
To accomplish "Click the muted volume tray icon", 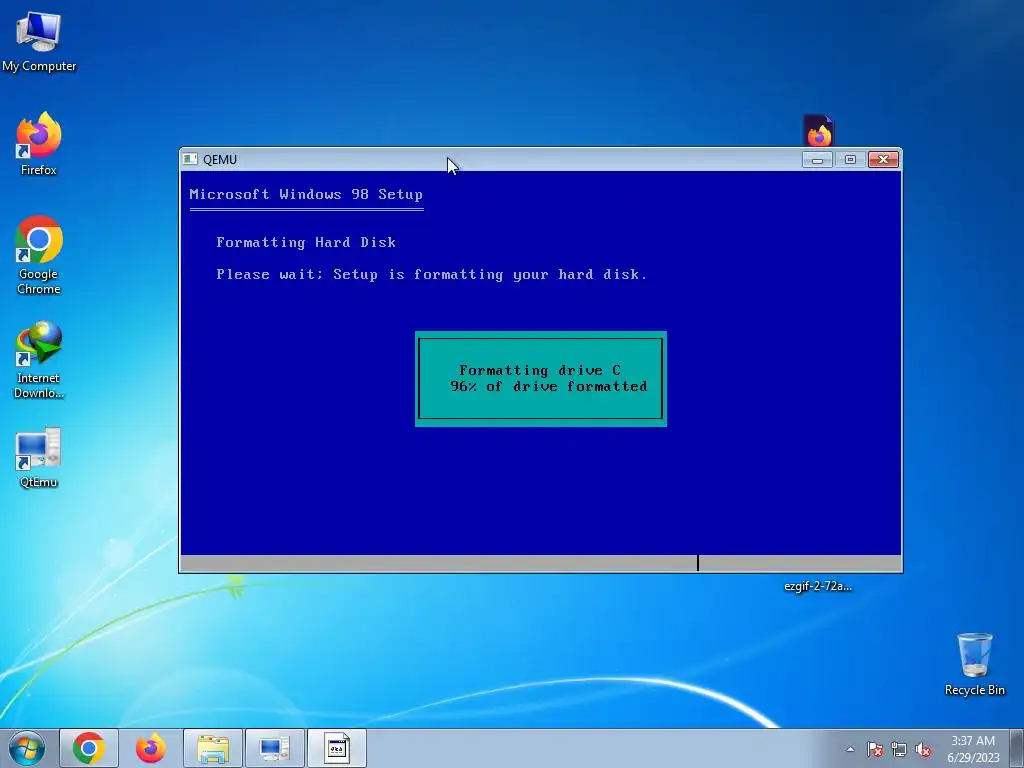I will pyautogui.click(x=923, y=749).
